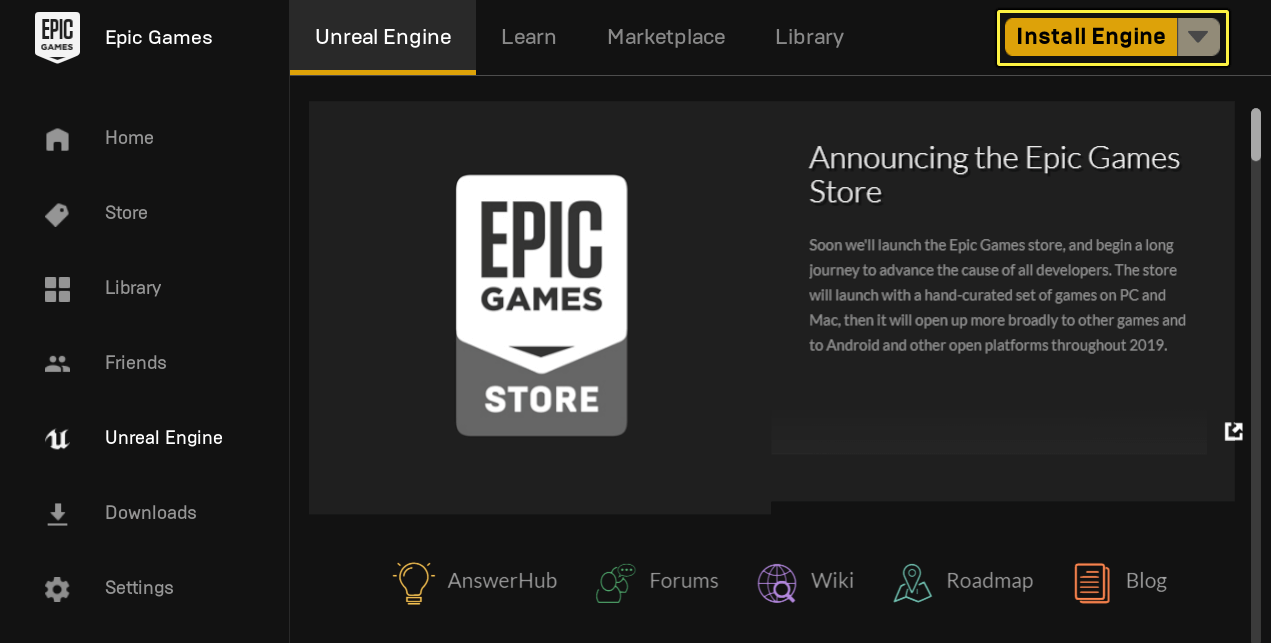Open Downloads via the download arrow icon
1271x643 pixels.
coord(57,514)
